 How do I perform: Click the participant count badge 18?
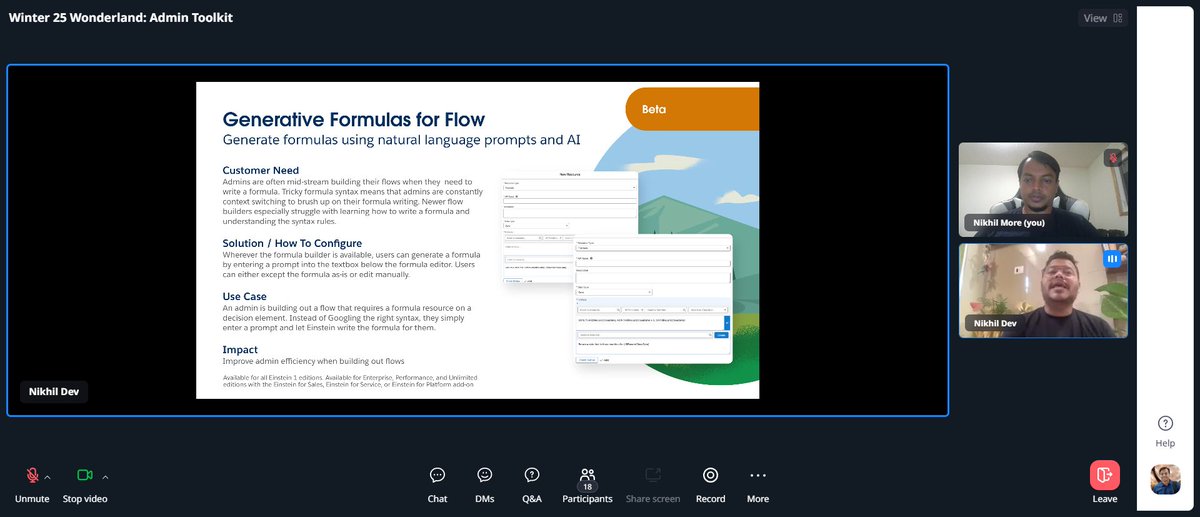(x=588, y=487)
